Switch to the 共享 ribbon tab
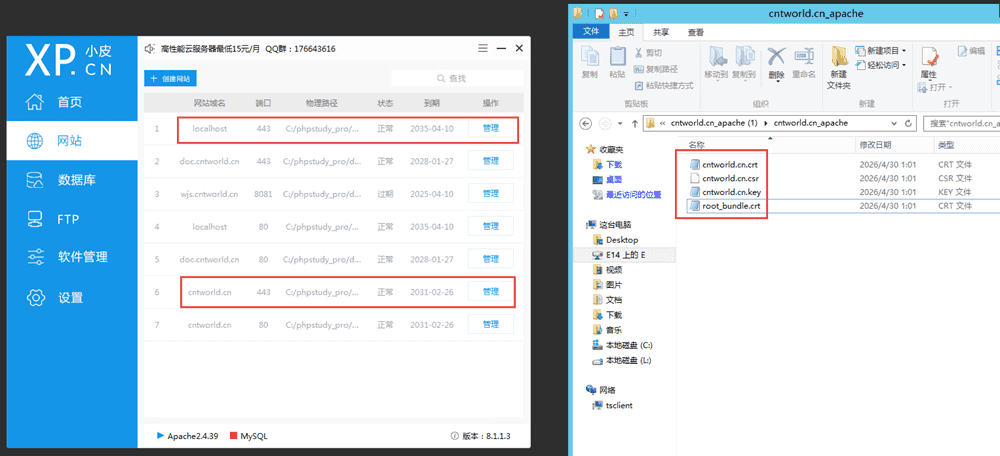1000x456 pixels. coord(659,32)
